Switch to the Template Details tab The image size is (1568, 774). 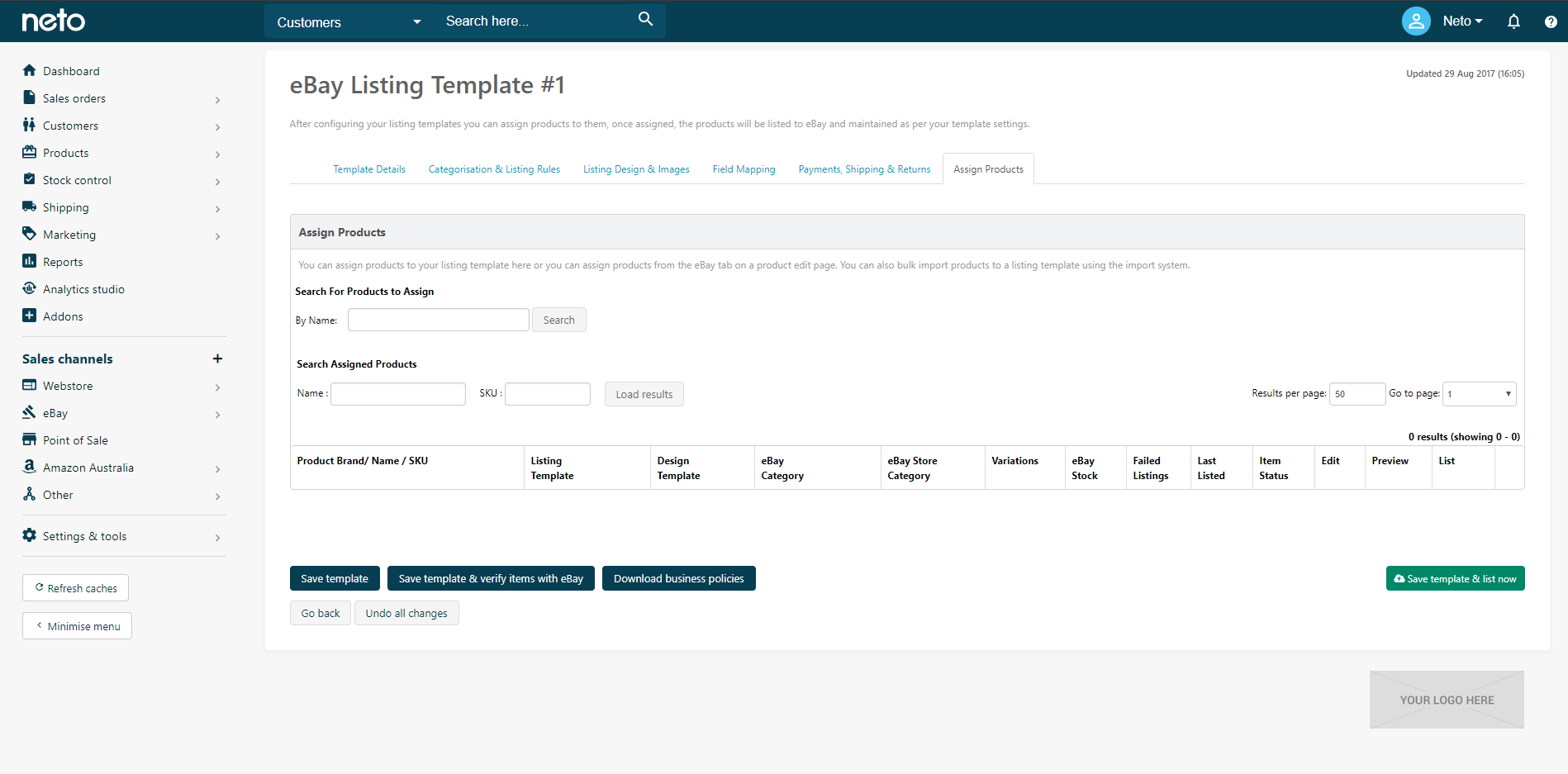pos(369,169)
